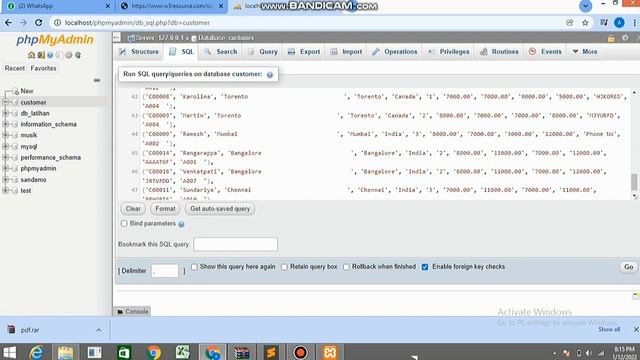640x360 pixels.
Task: Click browser profile avatar icon
Action: point(619,23)
